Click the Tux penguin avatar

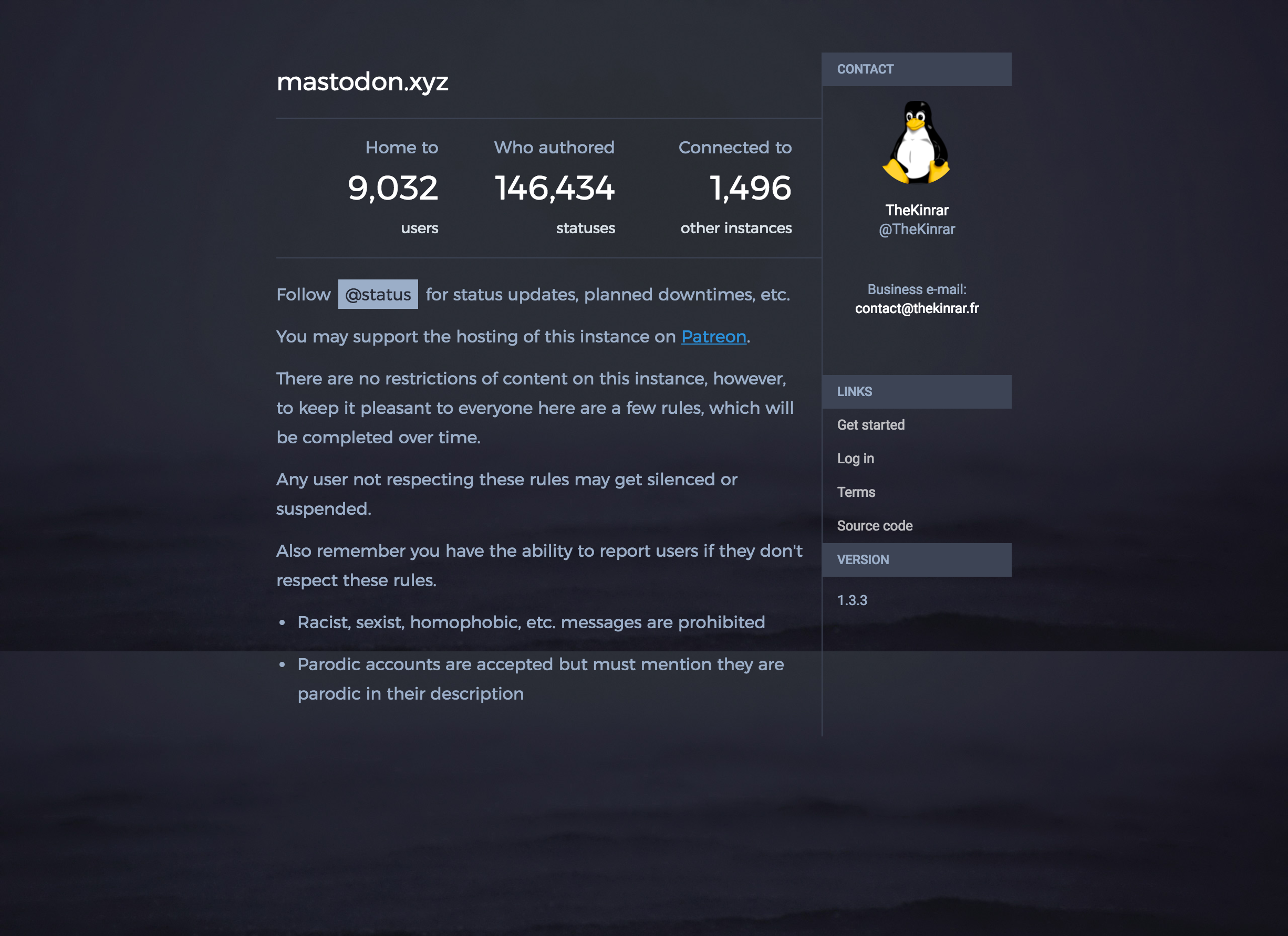pyautogui.click(x=916, y=142)
